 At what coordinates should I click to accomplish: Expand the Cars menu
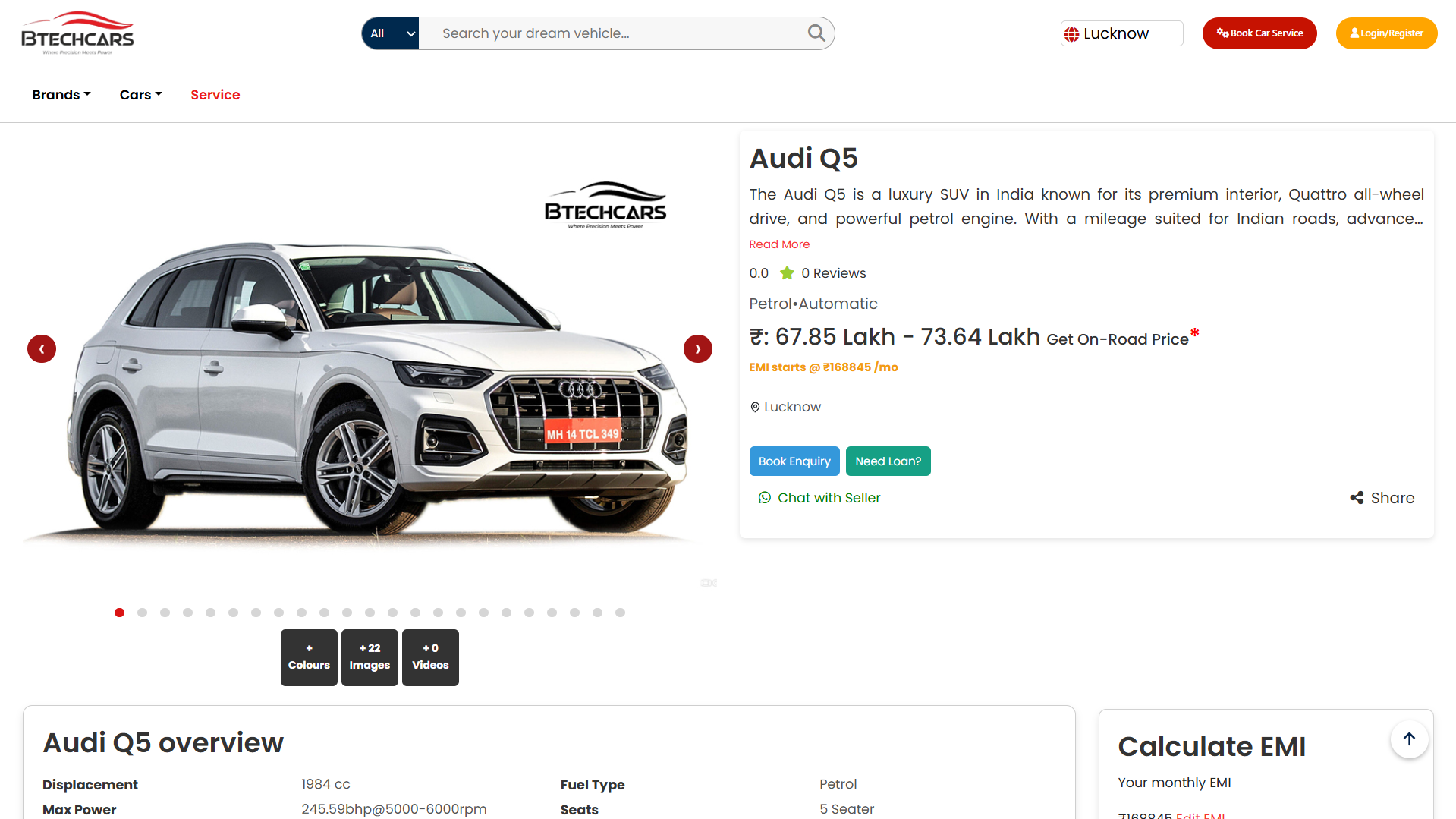point(141,95)
